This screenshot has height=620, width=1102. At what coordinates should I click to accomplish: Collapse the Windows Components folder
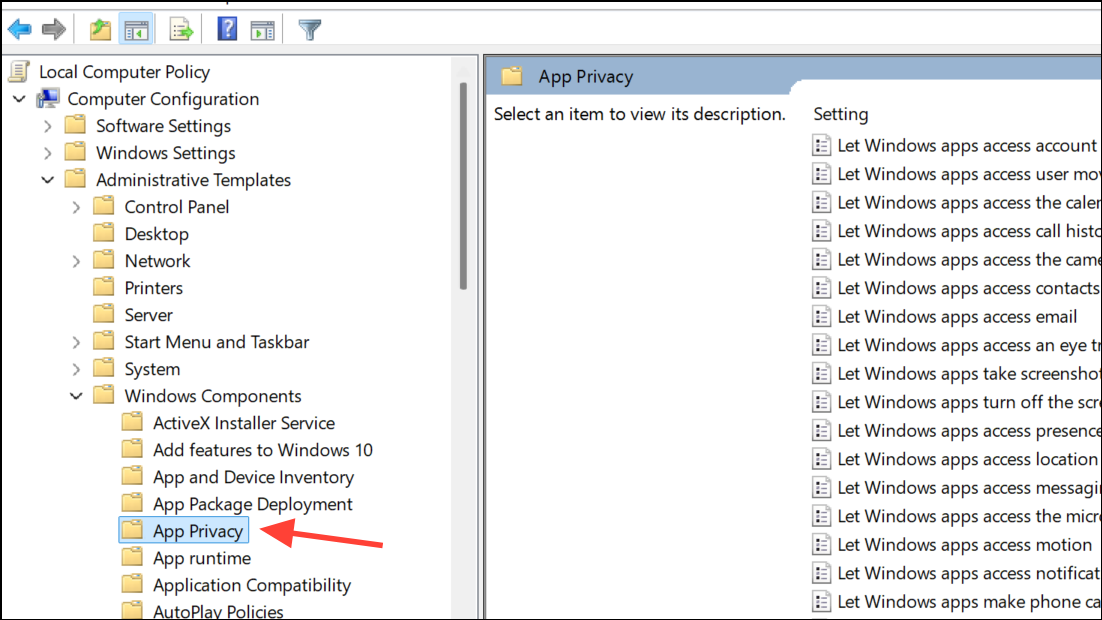click(x=76, y=396)
